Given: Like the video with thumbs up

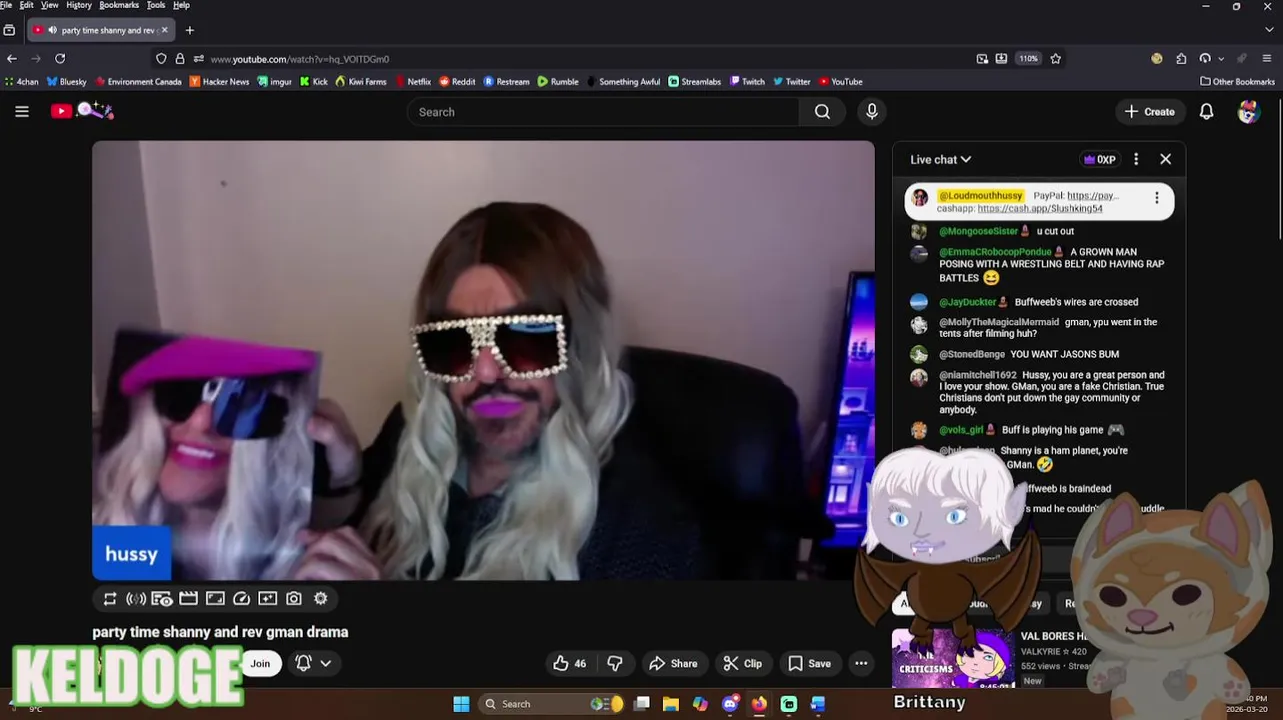Looking at the screenshot, I should 570,663.
